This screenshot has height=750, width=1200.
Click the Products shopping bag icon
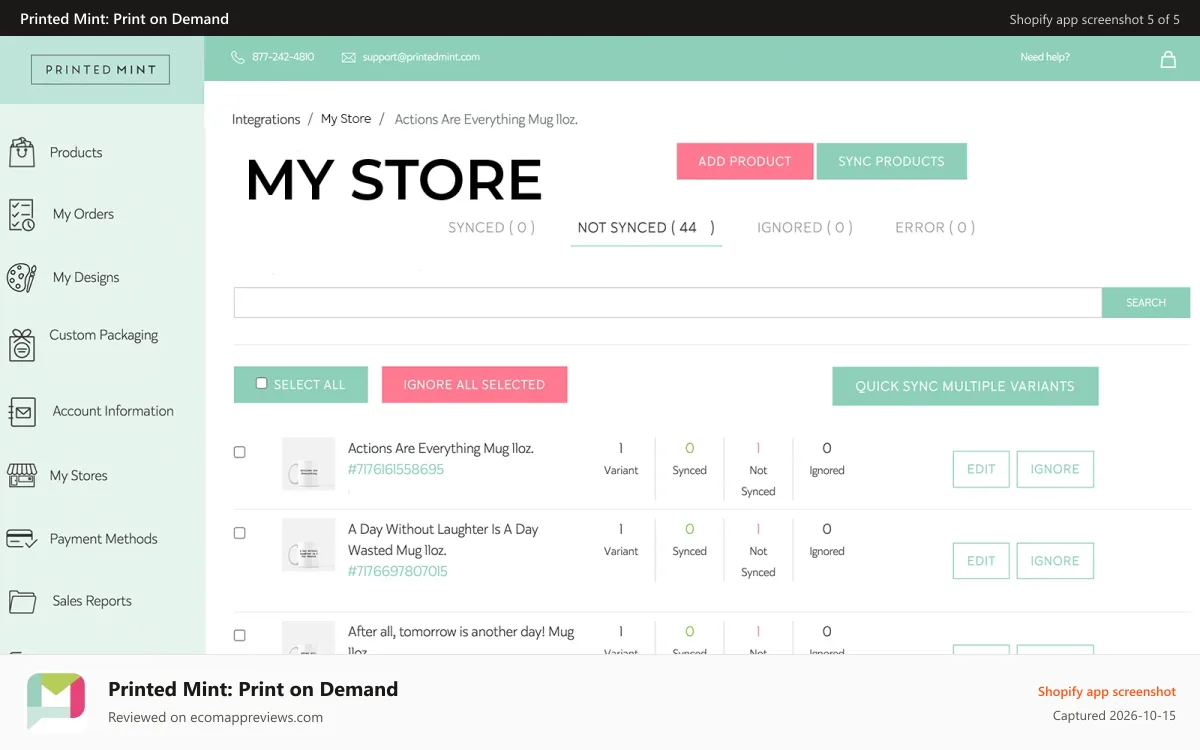click(x=22, y=152)
